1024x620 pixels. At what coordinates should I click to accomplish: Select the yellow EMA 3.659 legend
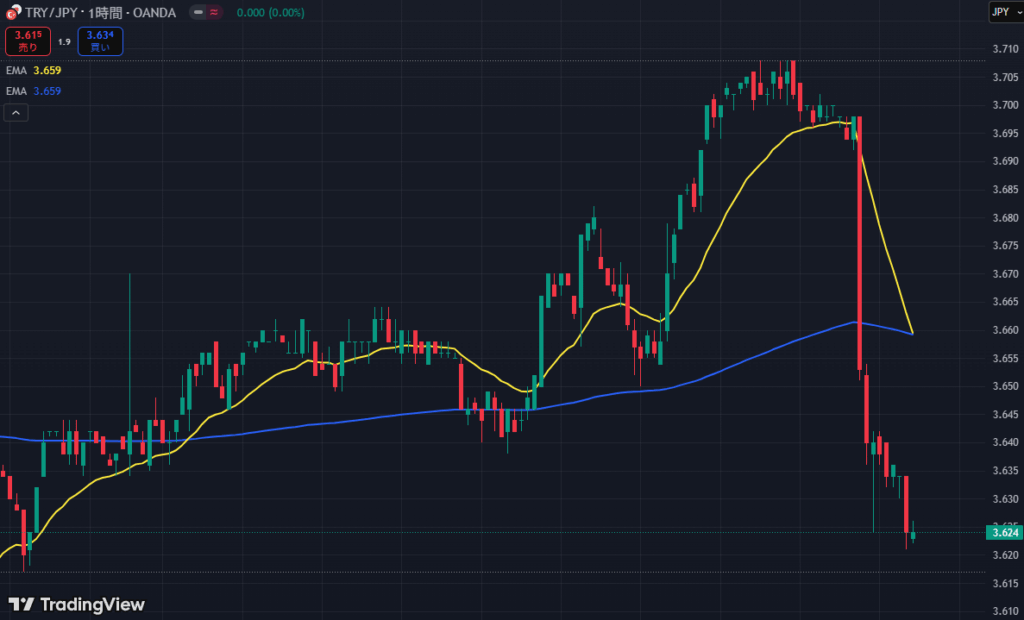click(x=33, y=71)
